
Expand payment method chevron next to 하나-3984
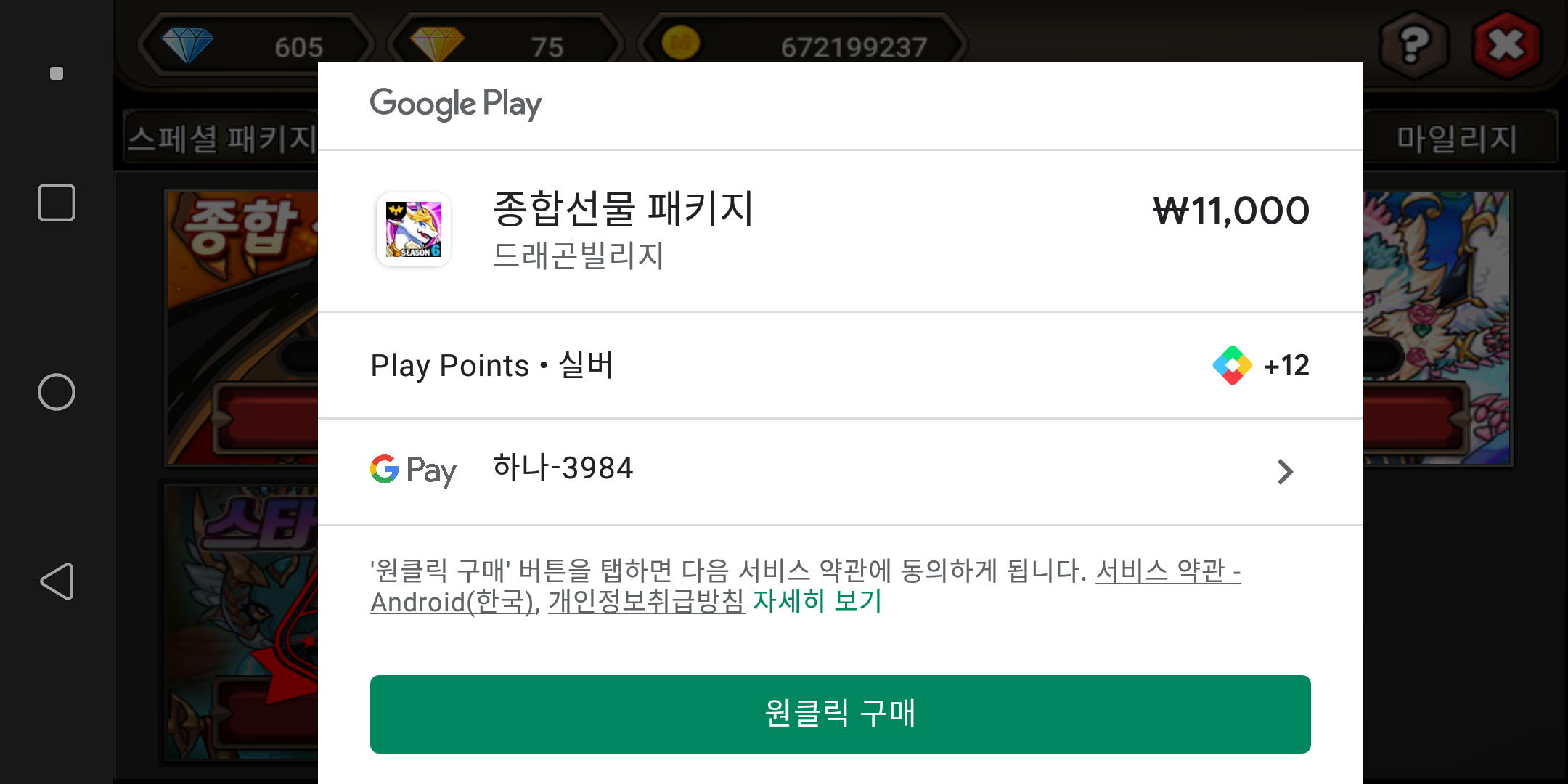pyautogui.click(x=1285, y=472)
